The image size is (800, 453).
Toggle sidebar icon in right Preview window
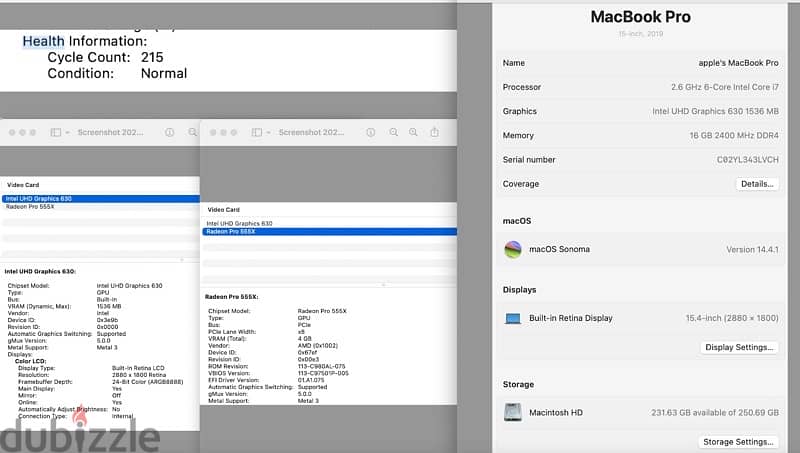tap(257, 132)
